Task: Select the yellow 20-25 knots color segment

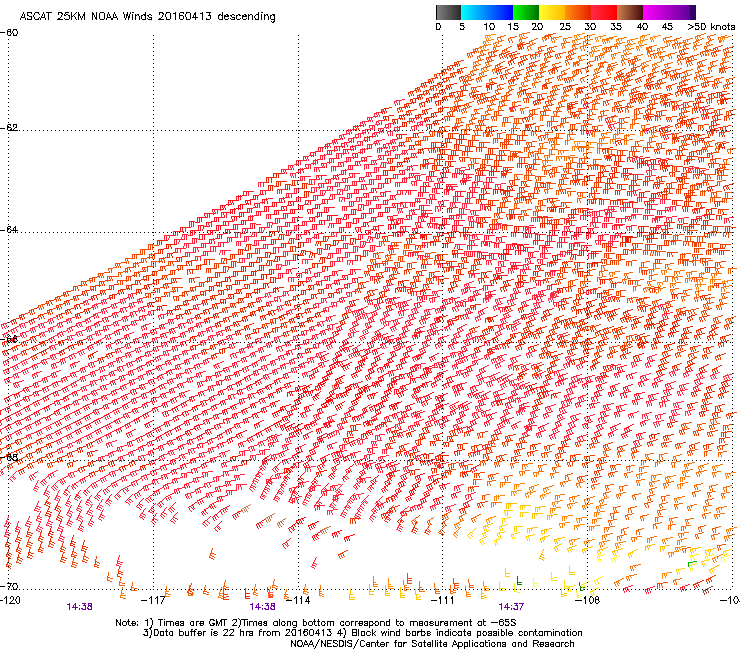Action: pyautogui.click(x=552, y=12)
